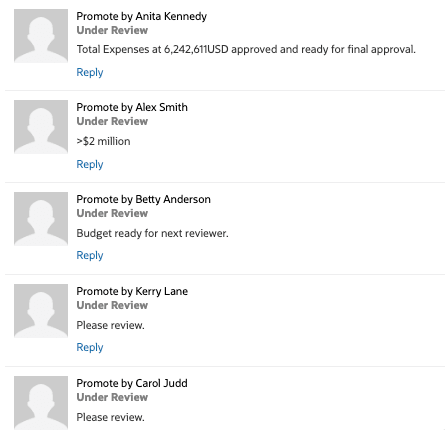This screenshot has height=430, width=445.
Task: Click the Total Expenses comment text
Action: [246, 49]
